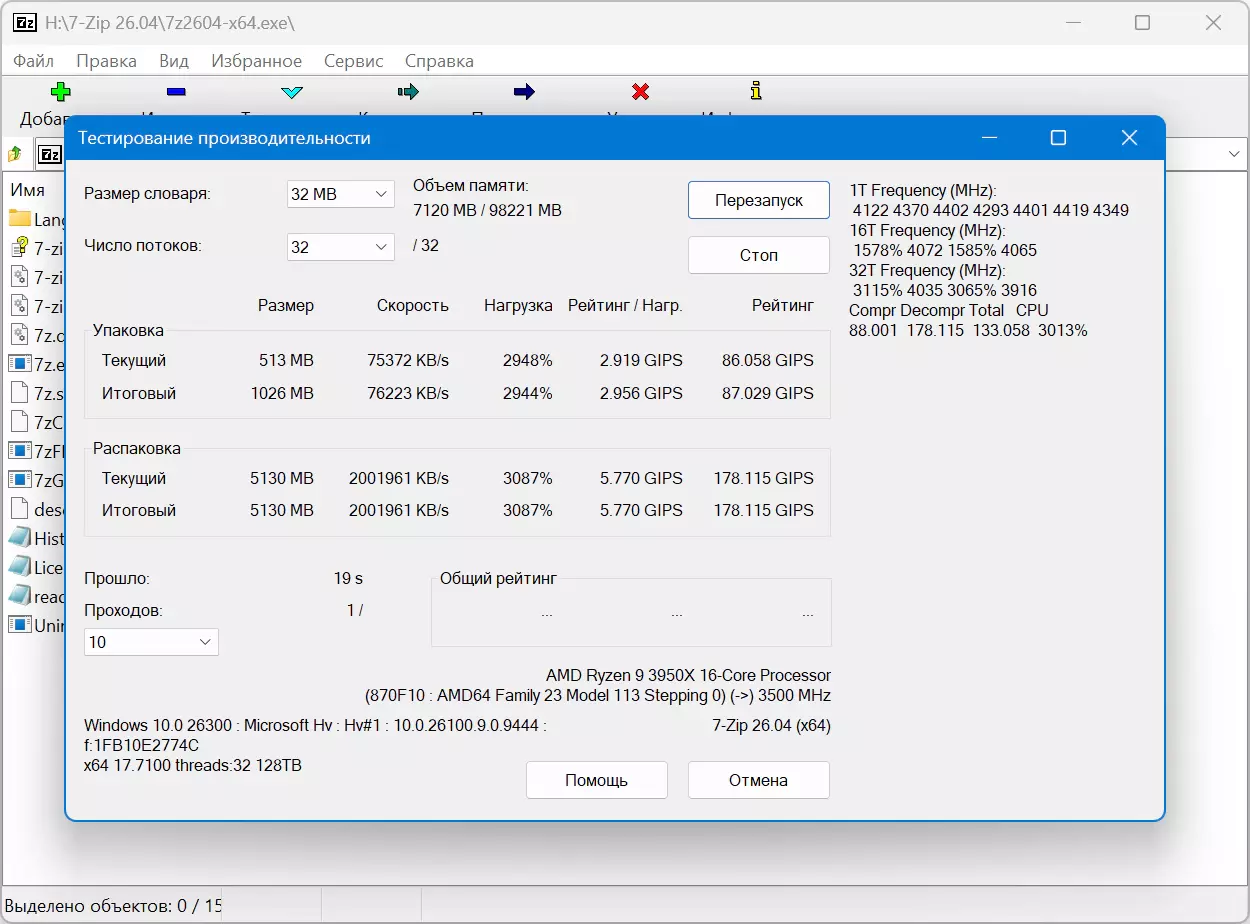Select the Unin executable icon in the list
This screenshot has height=924, width=1250.
[20, 625]
